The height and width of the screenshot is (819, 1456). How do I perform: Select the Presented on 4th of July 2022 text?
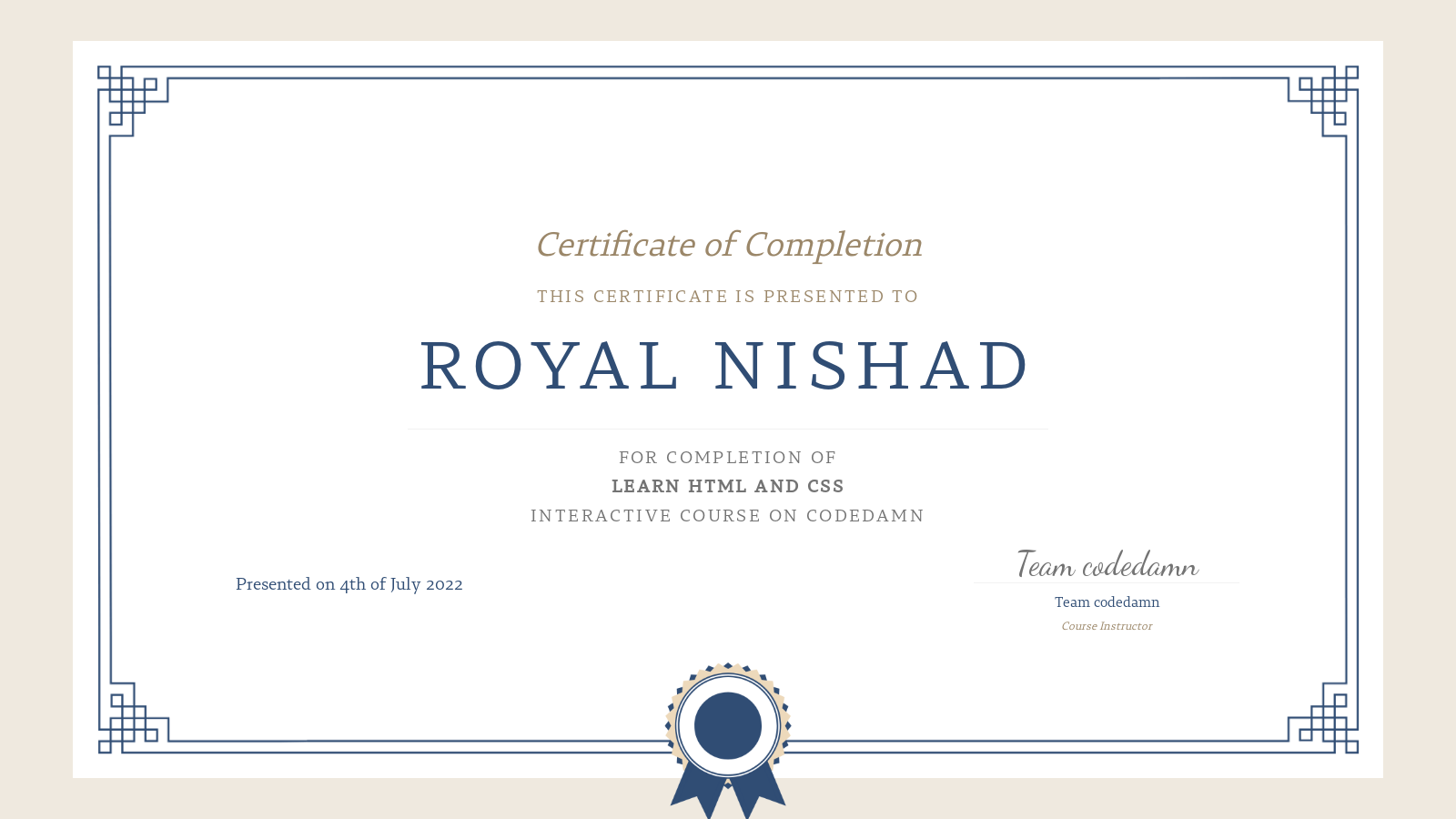pos(349,584)
